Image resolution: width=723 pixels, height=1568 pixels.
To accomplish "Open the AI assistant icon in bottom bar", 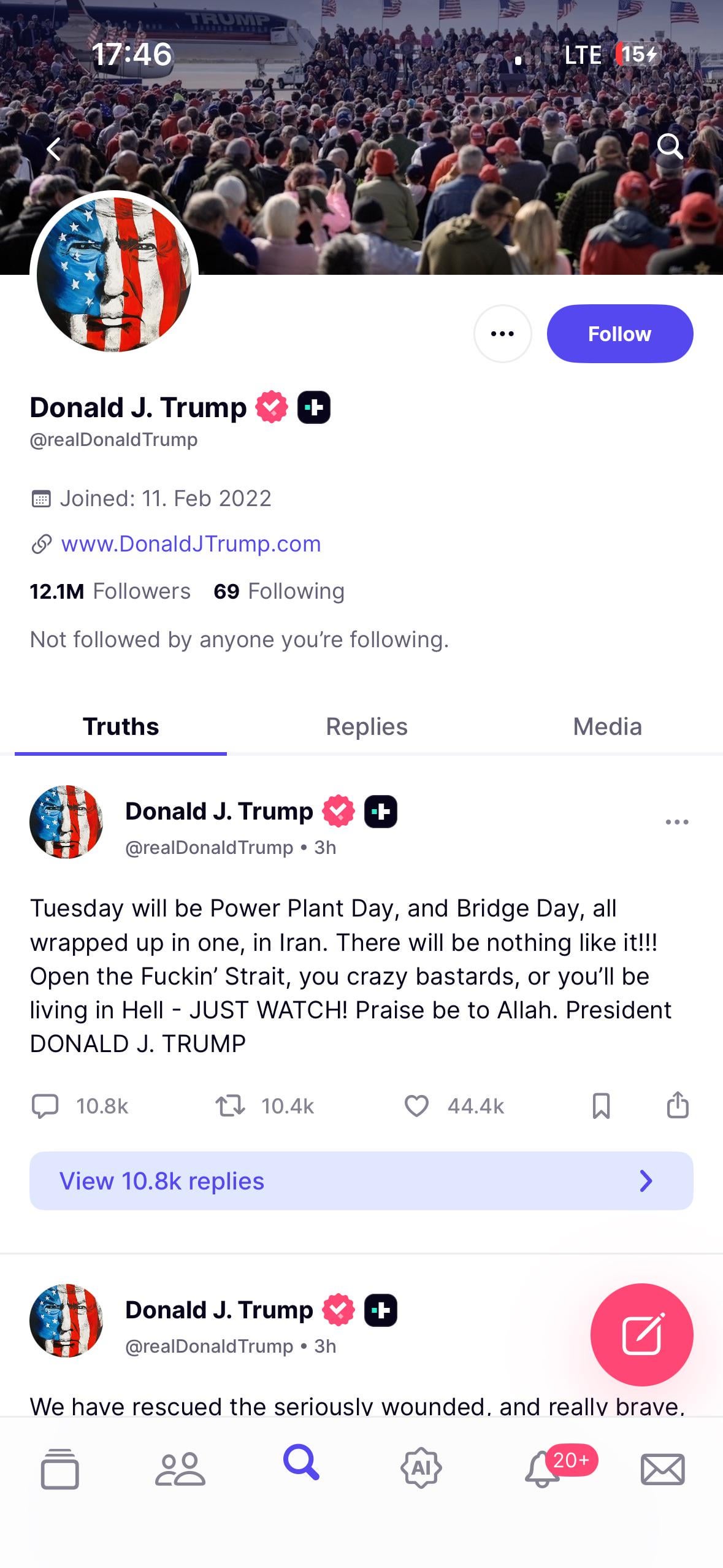I will click(x=421, y=1468).
